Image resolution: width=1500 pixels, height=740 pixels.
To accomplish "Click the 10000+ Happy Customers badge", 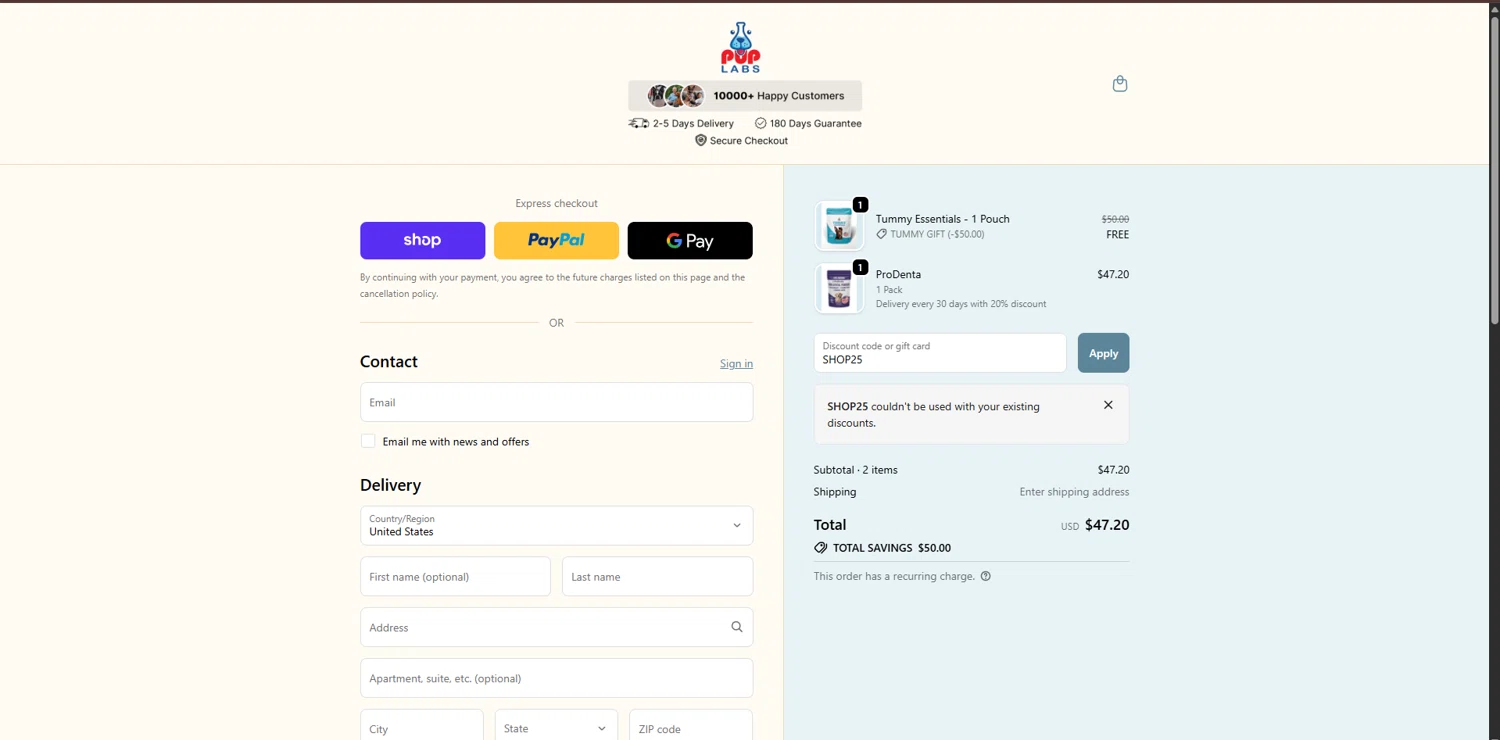I will [745, 96].
